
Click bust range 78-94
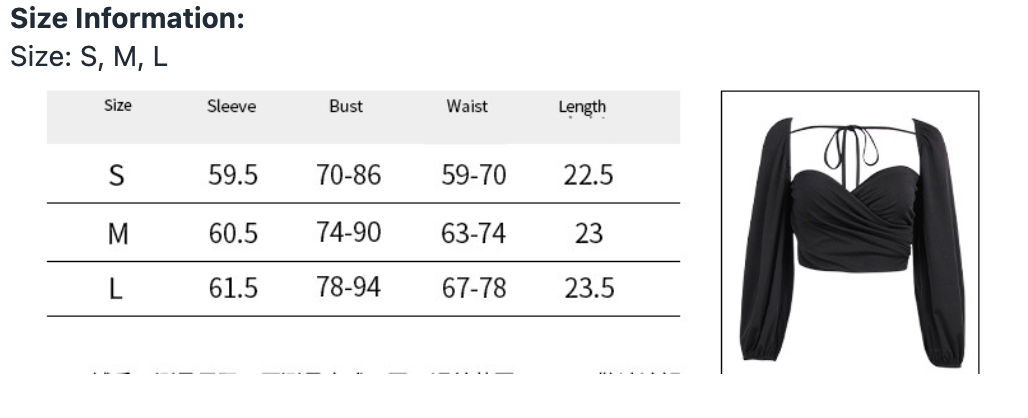pyautogui.click(x=349, y=287)
